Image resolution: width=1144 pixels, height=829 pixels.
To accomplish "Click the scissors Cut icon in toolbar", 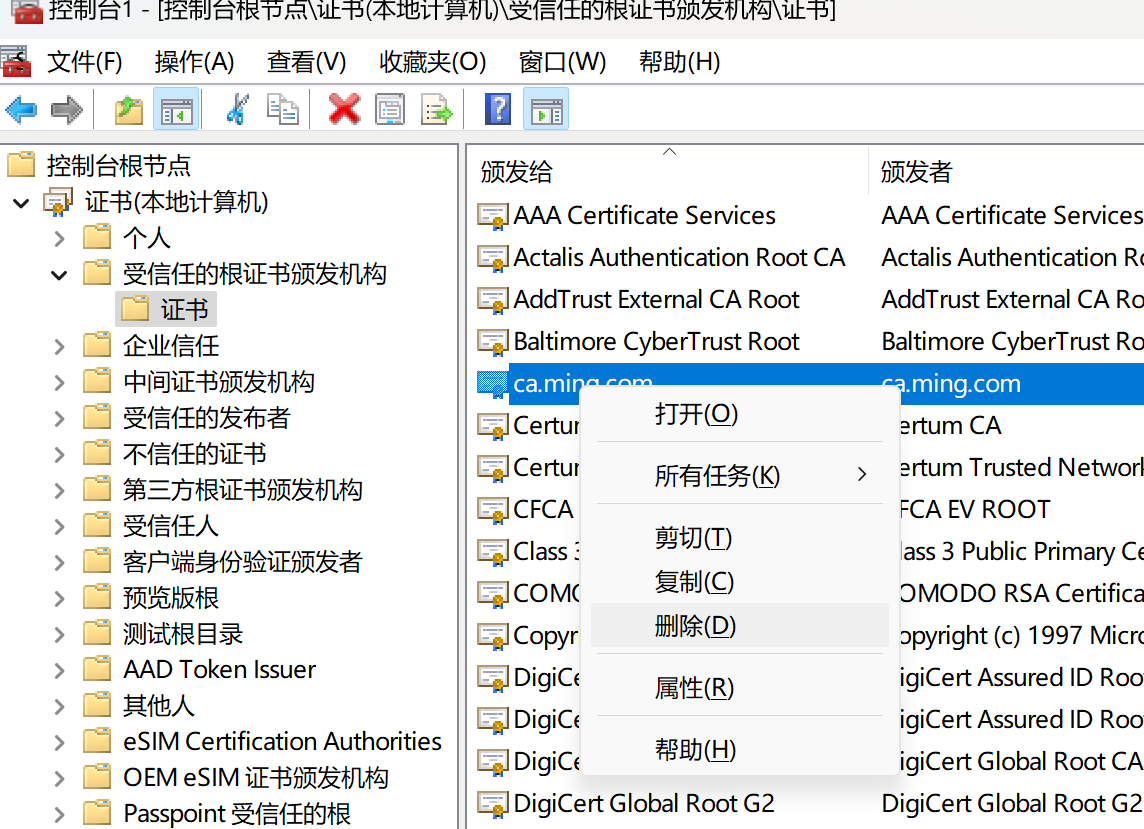I will pos(237,110).
